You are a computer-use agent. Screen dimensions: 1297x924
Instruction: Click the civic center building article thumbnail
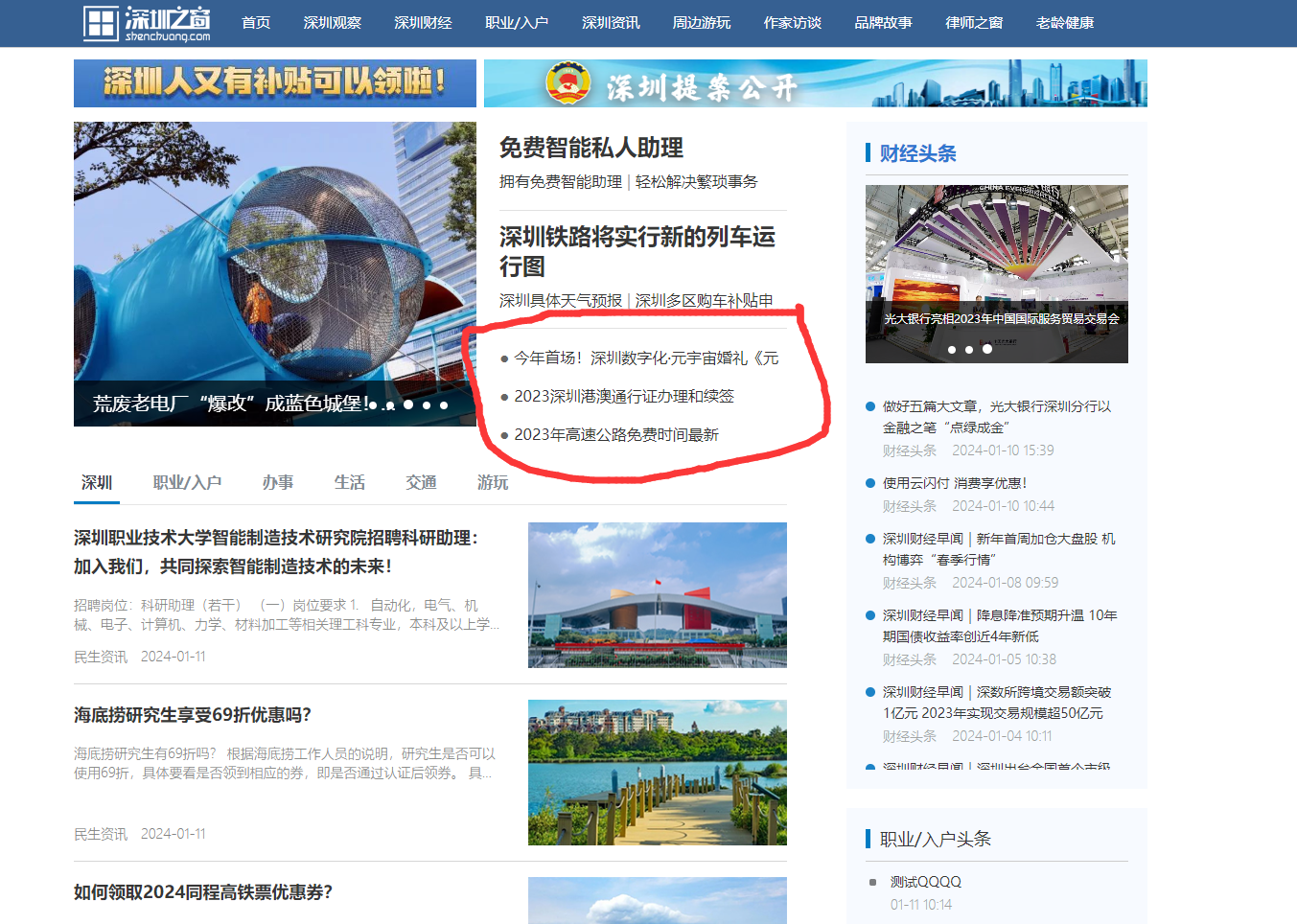(x=658, y=595)
